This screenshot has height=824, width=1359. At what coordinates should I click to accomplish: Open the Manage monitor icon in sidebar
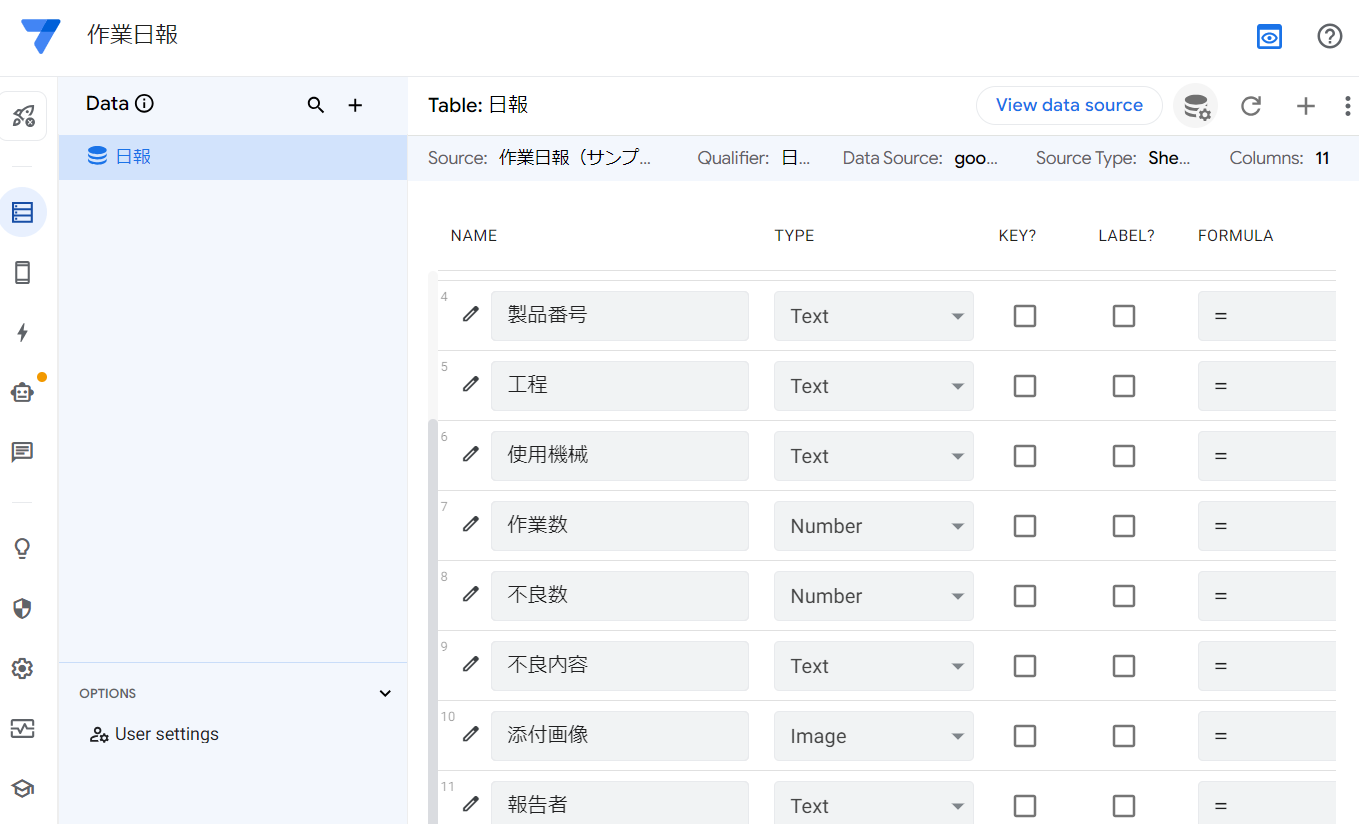tap(23, 728)
